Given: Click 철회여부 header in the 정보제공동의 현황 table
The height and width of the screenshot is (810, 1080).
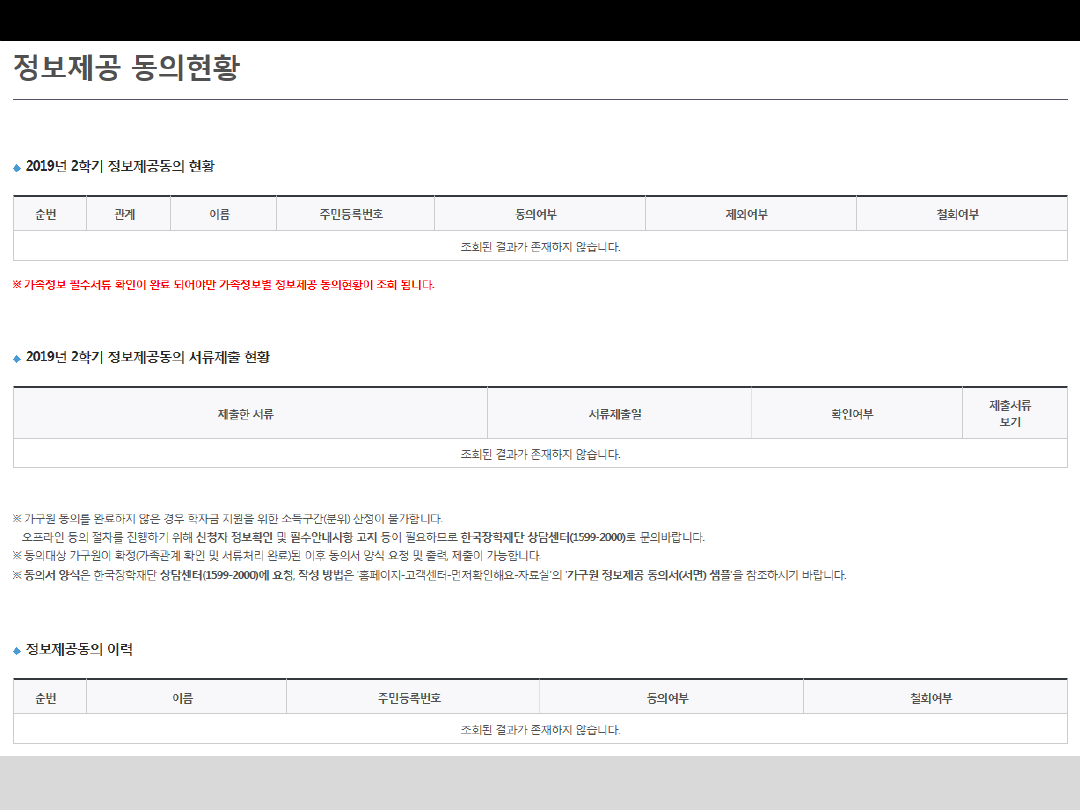Looking at the screenshot, I should point(957,215).
